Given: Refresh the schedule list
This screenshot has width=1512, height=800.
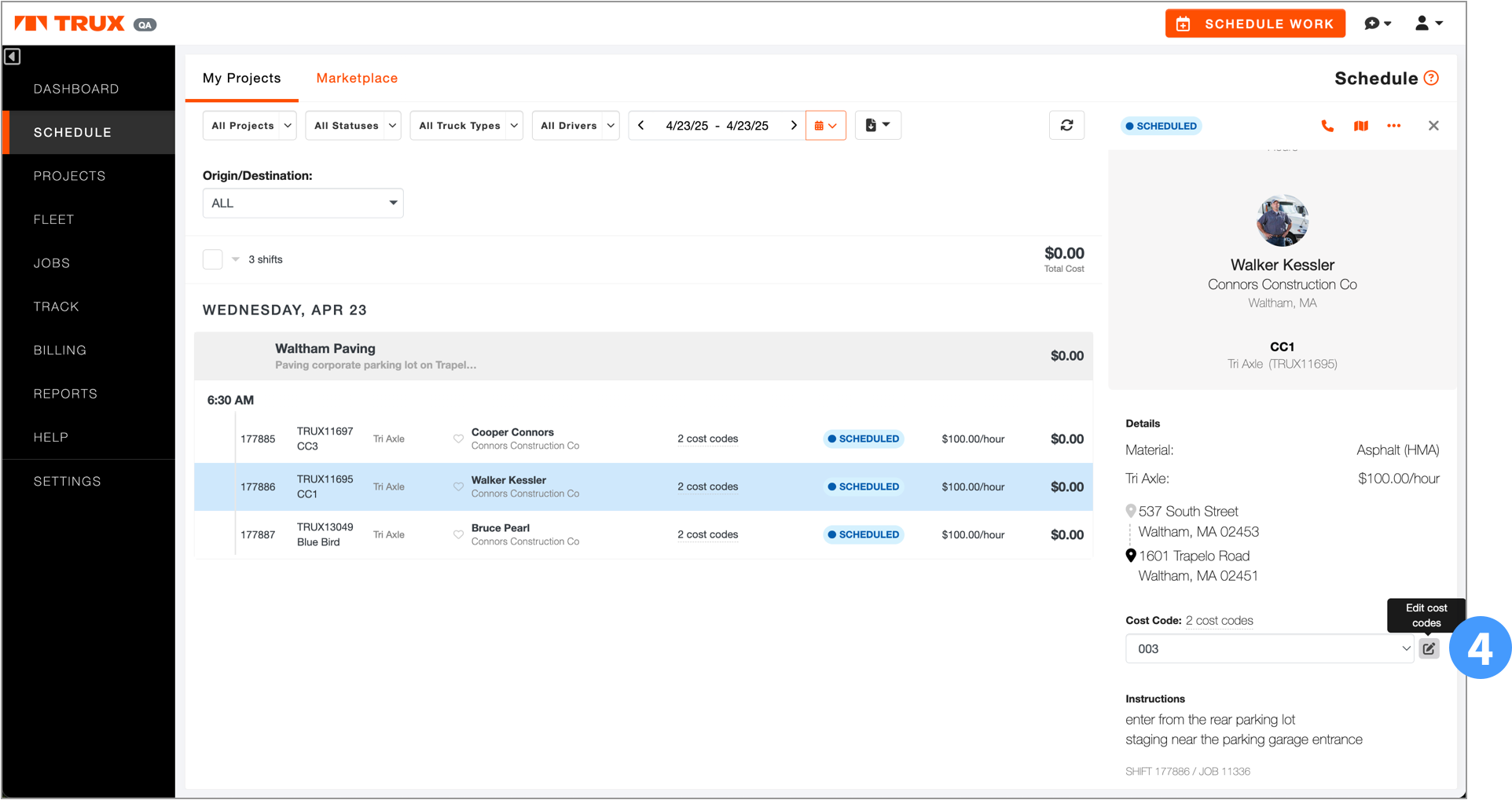Looking at the screenshot, I should point(1066,126).
